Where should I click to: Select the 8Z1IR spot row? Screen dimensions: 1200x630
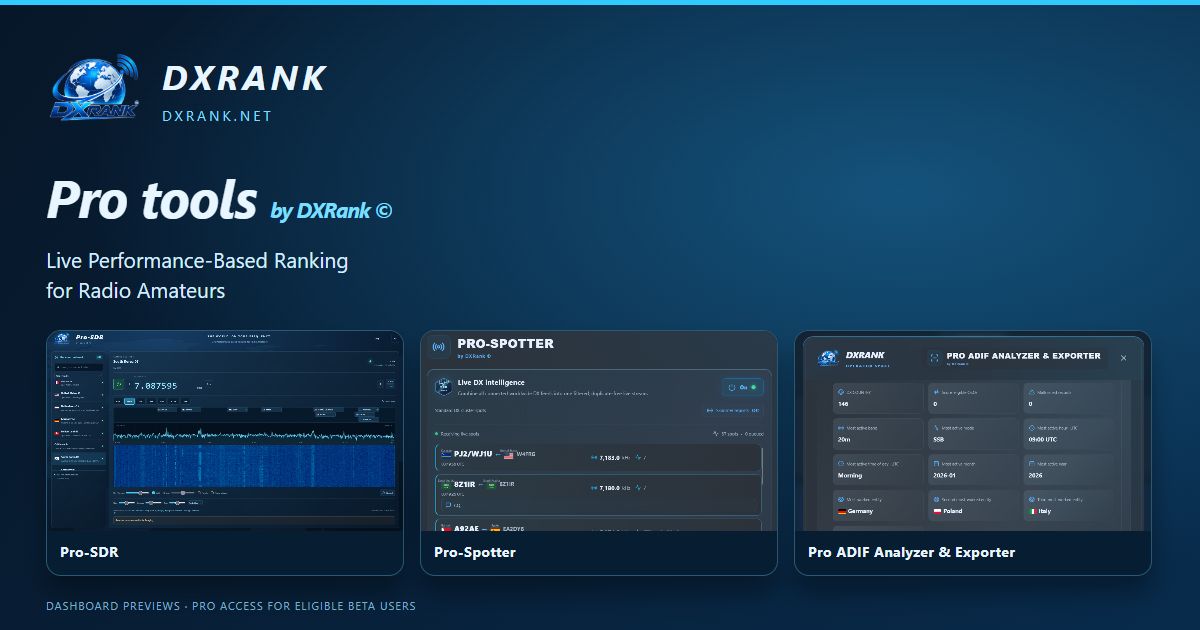(598, 495)
